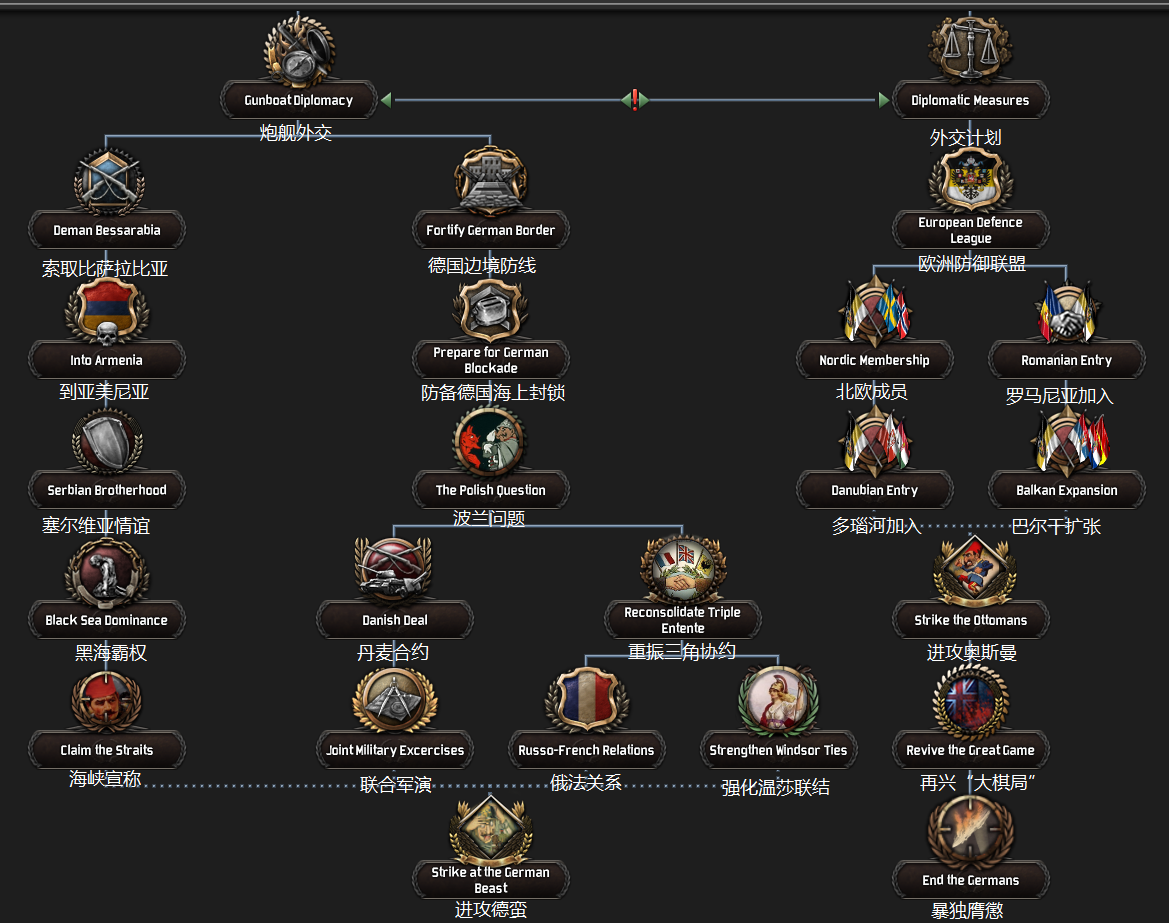Screen dimensions: 1169x923
Task: Select the Strengthen Windsor Ties Britannia icon
Action: tap(779, 701)
